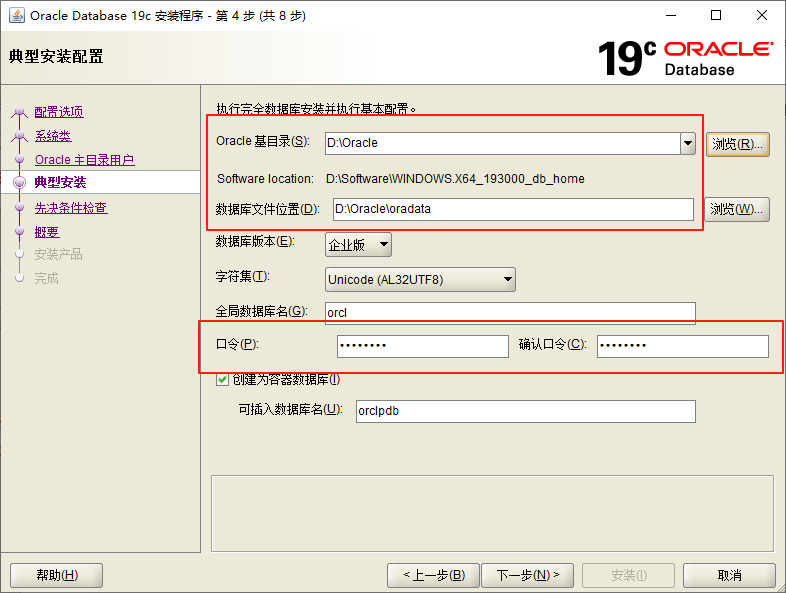The width and height of the screenshot is (786, 593).
Task: Open the 字符集 Unicode (AL32UTF8) dropdown
Action: (420, 279)
